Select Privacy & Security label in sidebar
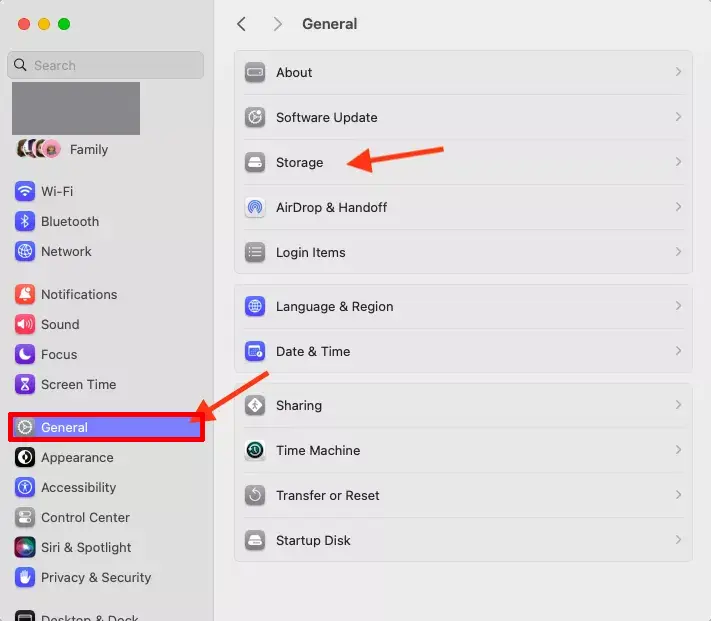This screenshot has width=711, height=621. coord(96,577)
